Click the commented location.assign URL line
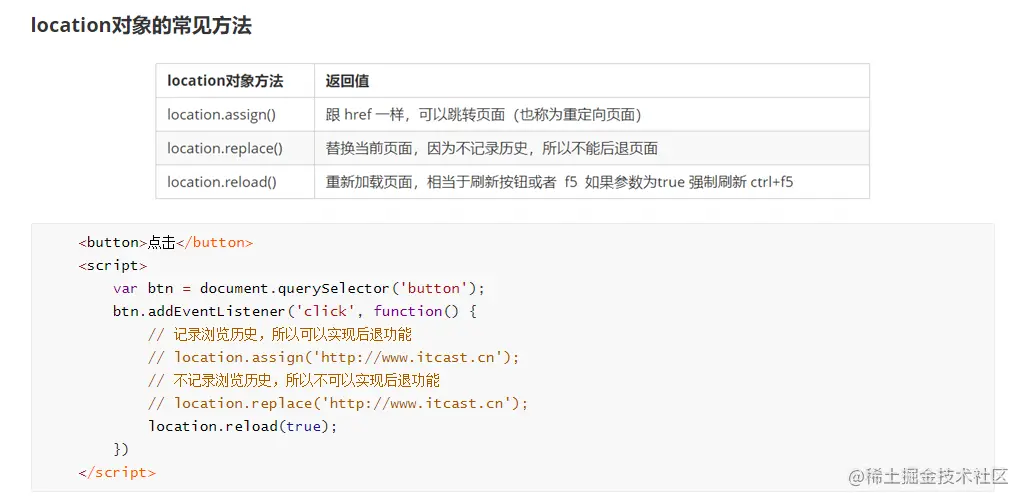The height and width of the screenshot is (503, 1025). 334,357
